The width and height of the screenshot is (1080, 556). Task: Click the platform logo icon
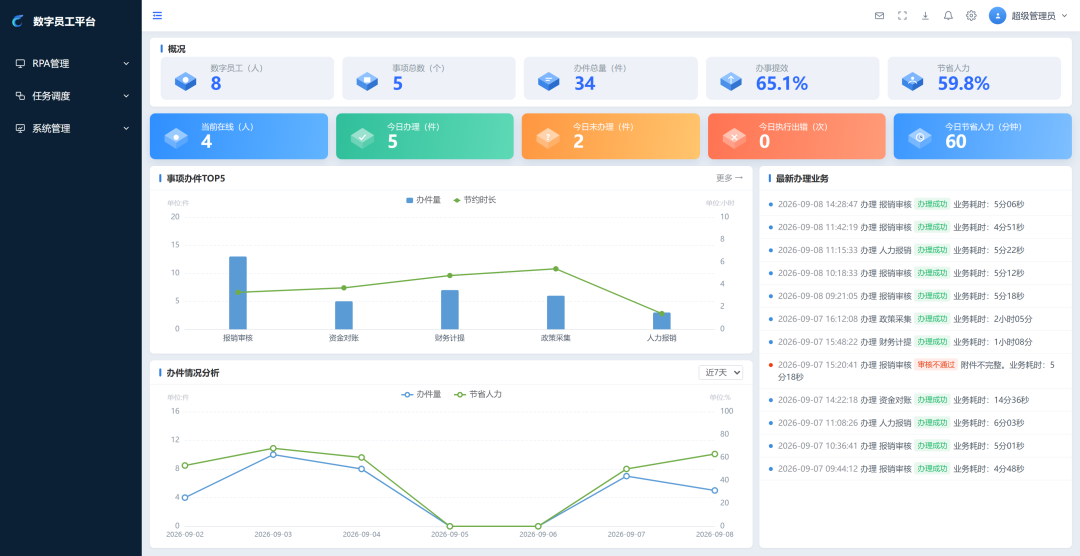pyautogui.click(x=17, y=21)
